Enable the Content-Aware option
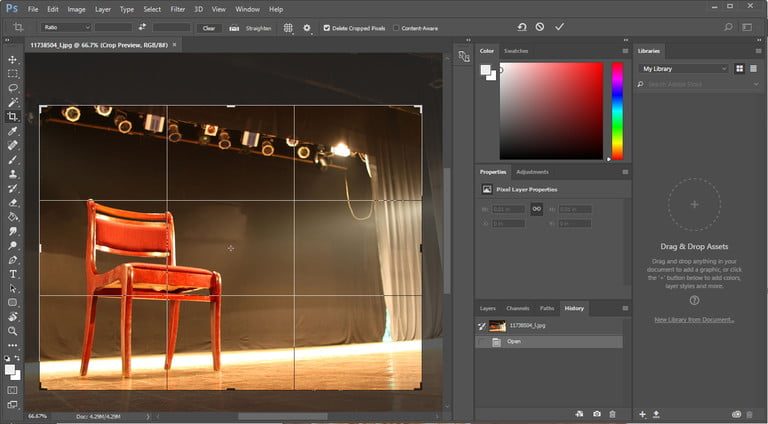 pyautogui.click(x=396, y=28)
